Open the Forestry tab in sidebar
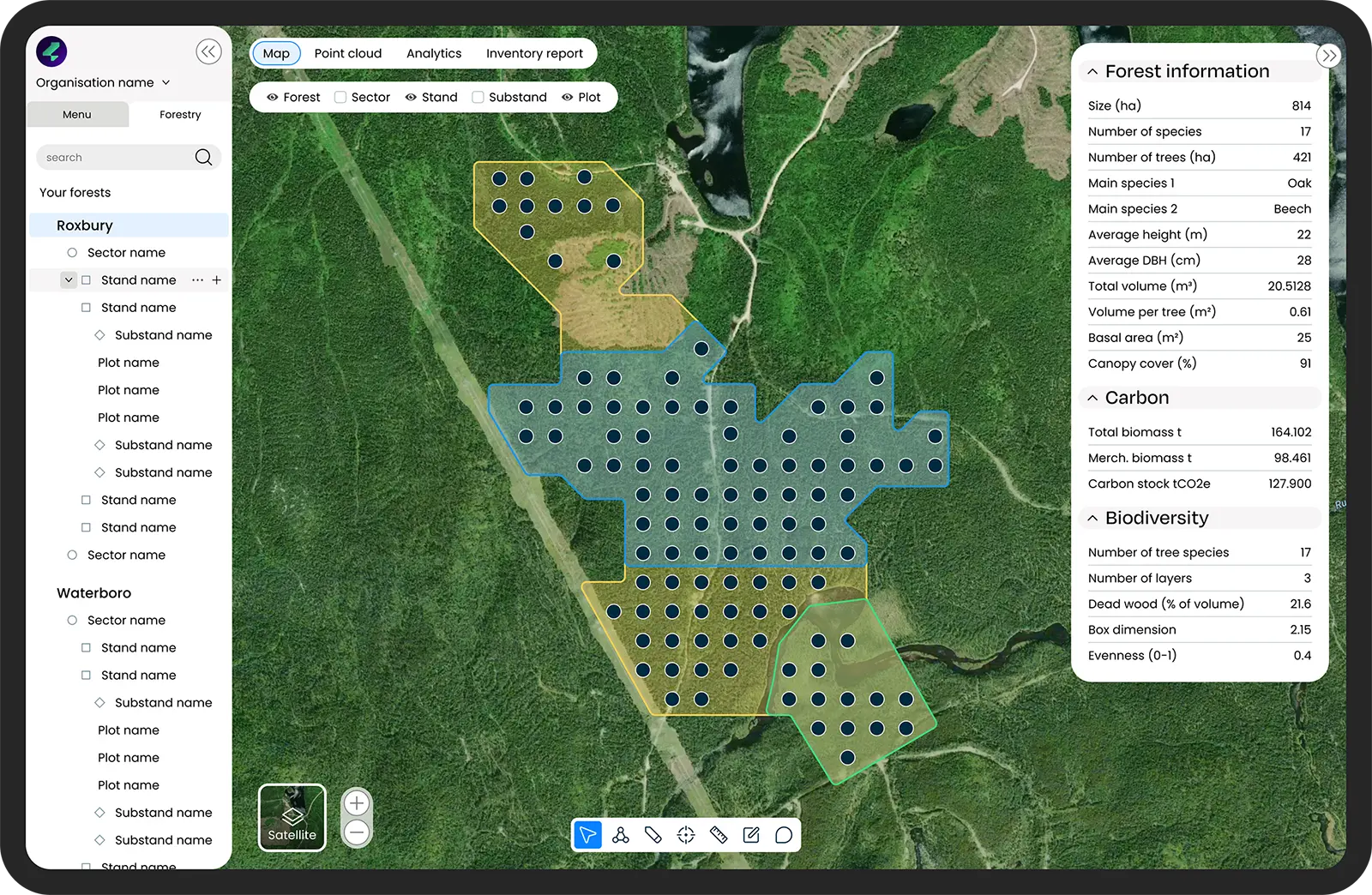This screenshot has height=895, width=1372. click(x=180, y=114)
